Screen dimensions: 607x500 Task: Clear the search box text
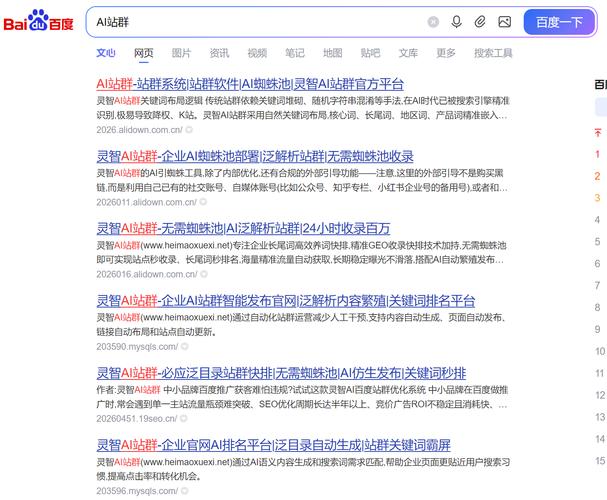tap(433, 22)
